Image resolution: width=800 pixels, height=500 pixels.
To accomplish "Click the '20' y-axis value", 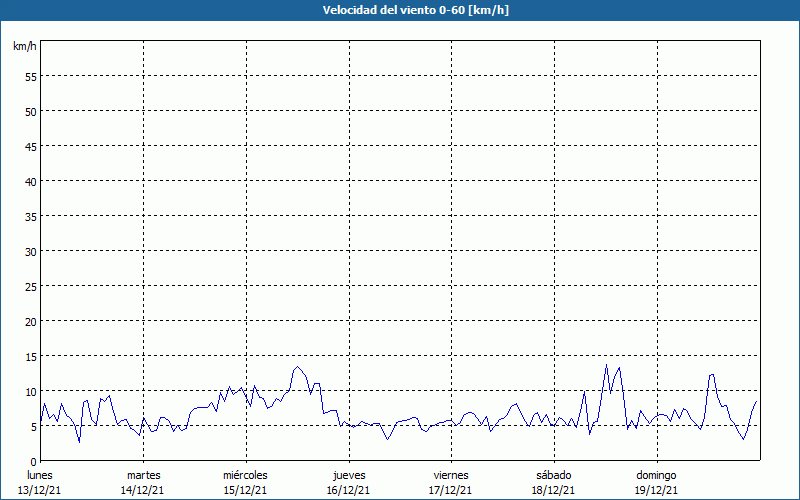I will (x=31, y=322).
